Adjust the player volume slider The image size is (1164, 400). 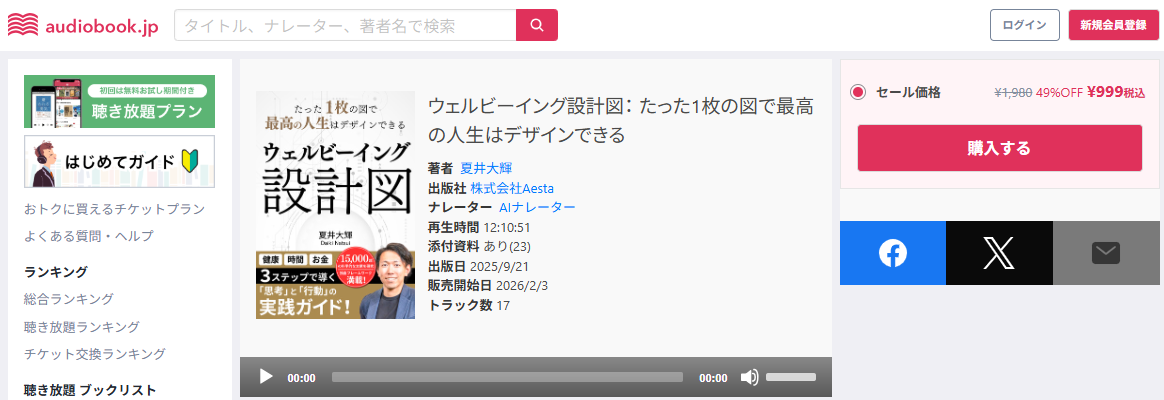point(791,377)
